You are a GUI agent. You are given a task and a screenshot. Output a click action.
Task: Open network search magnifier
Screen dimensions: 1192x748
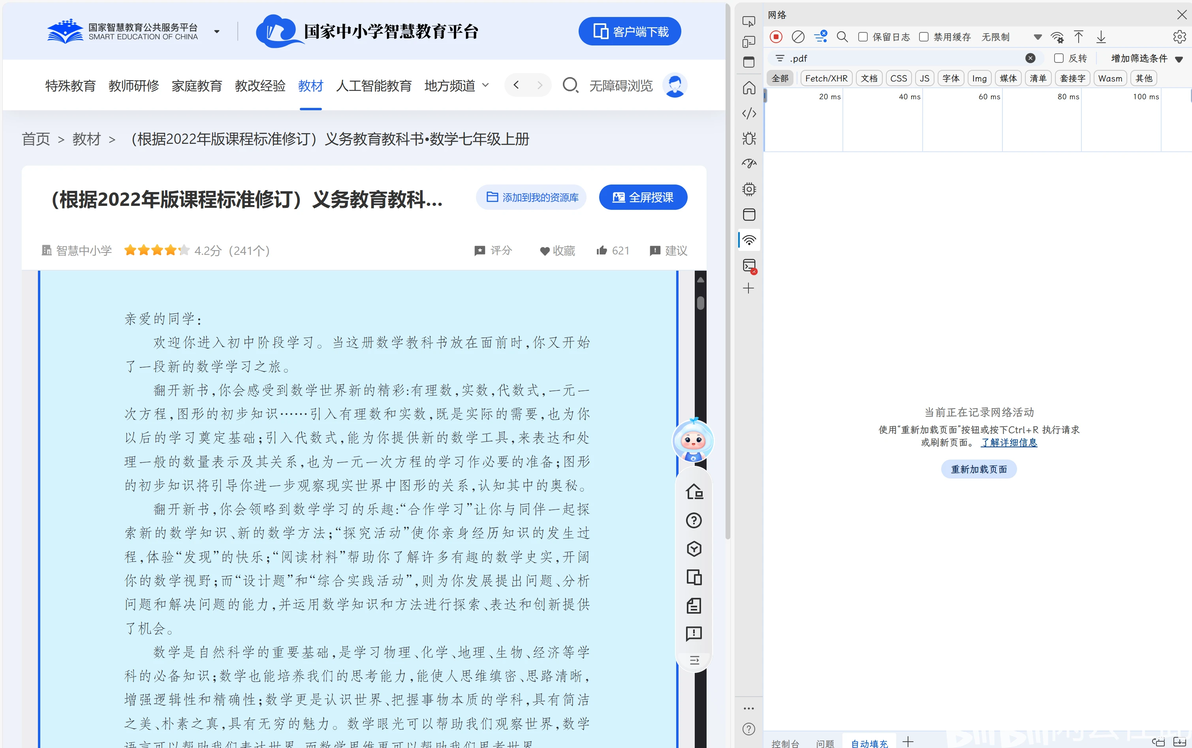point(842,36)
